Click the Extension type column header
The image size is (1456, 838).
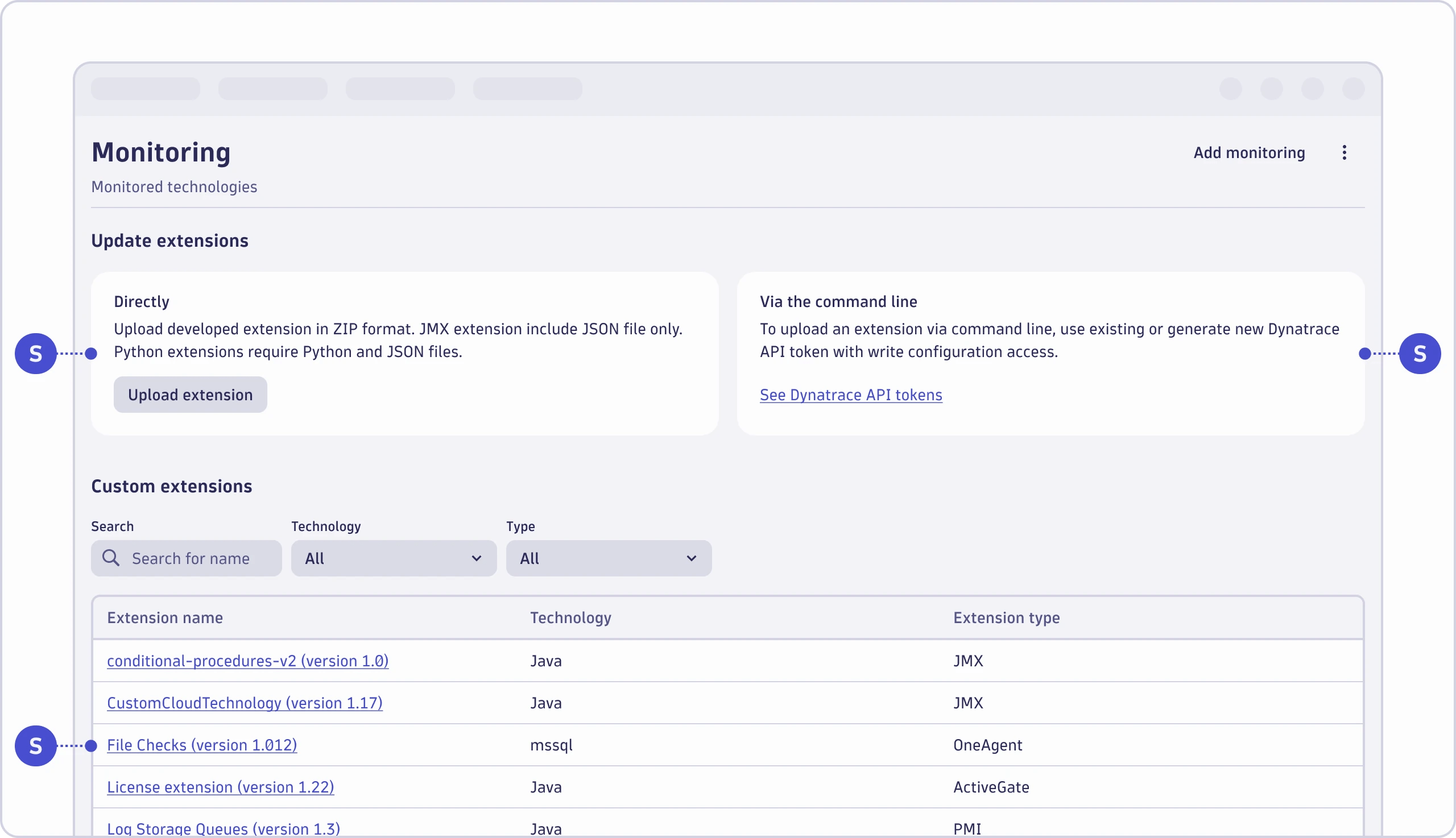click(x=1006, y=617)
